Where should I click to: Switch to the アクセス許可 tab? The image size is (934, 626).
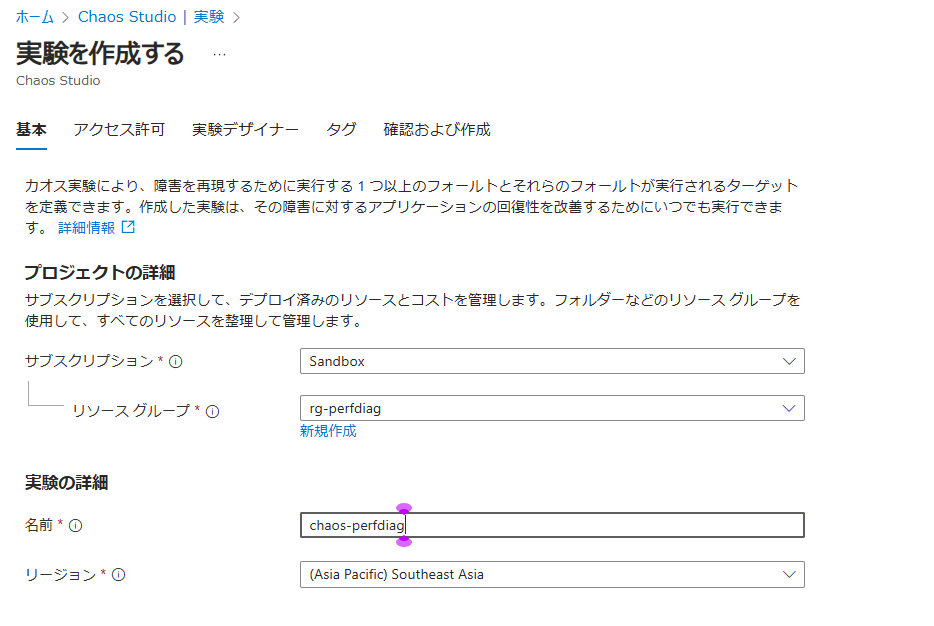click(119, 130)
